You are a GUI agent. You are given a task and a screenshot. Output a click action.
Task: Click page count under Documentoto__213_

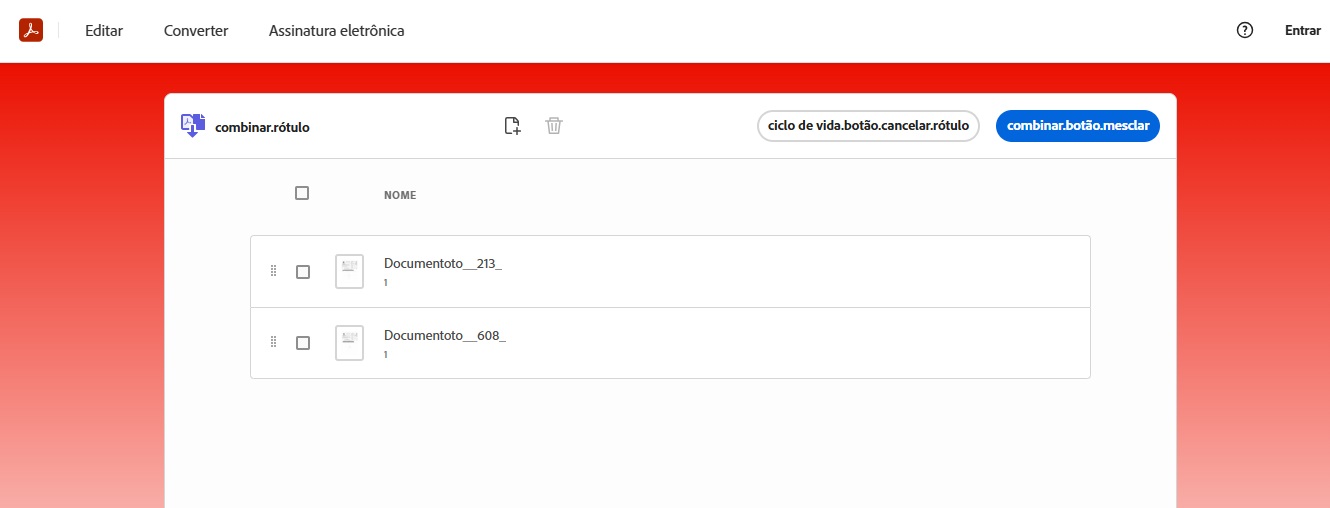click(x=386, y=283)
